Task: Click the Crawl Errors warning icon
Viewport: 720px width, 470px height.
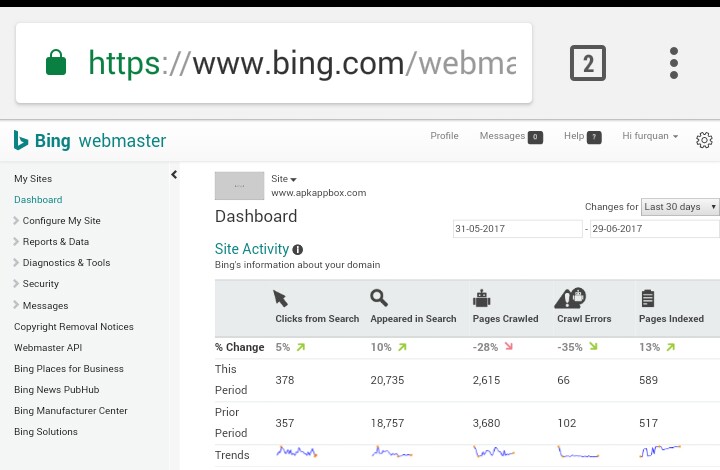Action: [x=570, y=298]
